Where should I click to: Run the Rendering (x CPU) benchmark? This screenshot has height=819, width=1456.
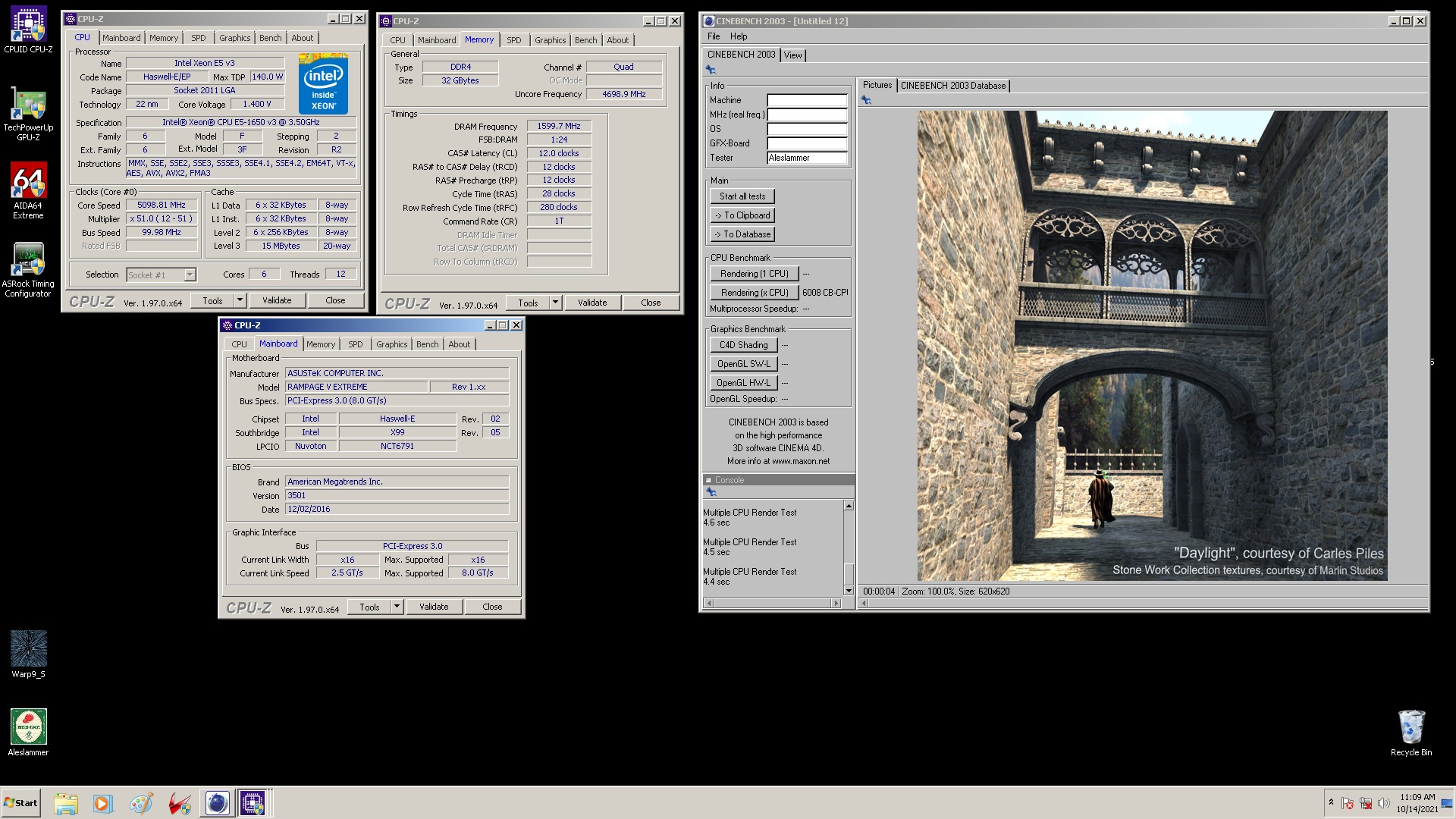(755, 293)
